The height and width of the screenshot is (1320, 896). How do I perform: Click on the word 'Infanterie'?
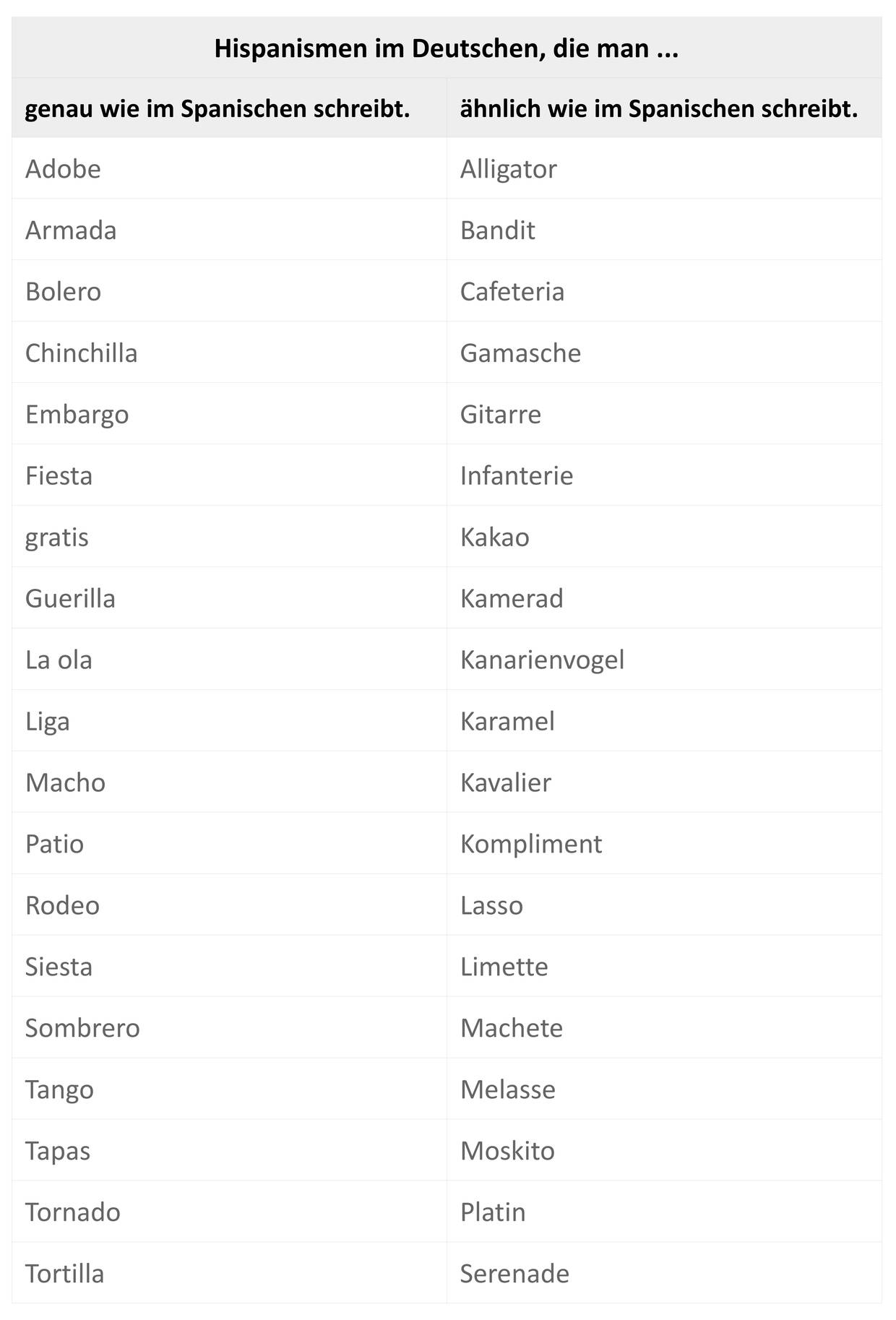click(x=516, y=476)
